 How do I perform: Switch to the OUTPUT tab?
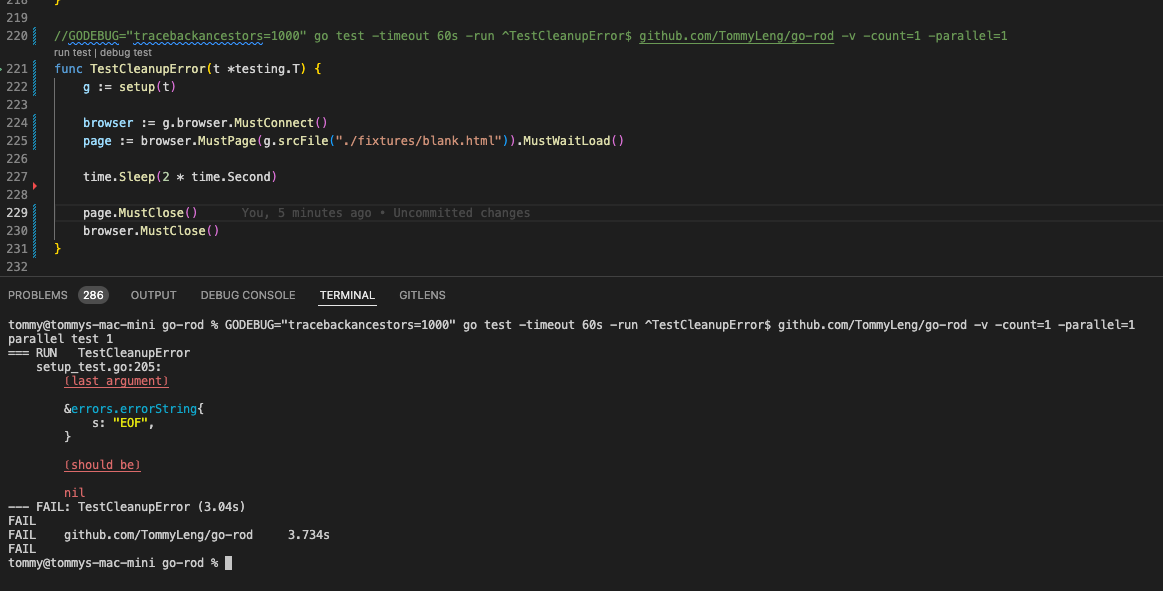tap(154, 295)
